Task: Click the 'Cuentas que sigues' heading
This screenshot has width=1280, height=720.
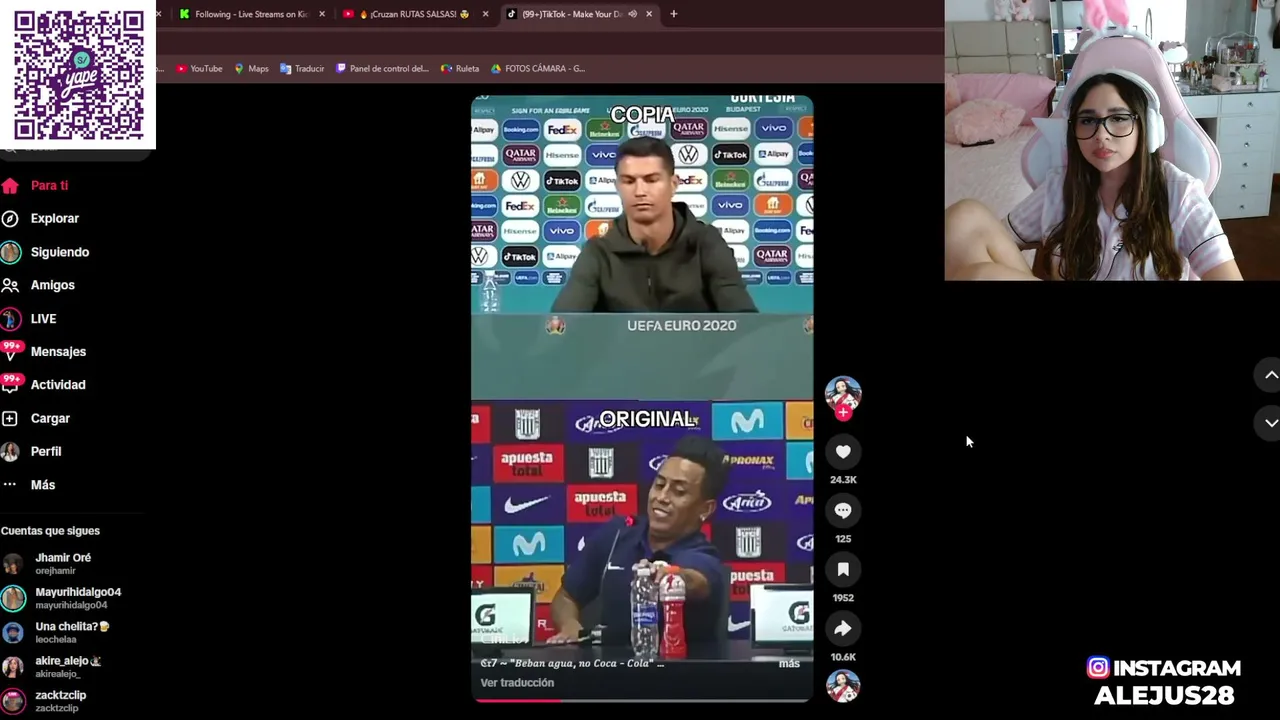Action: point(50,531)
